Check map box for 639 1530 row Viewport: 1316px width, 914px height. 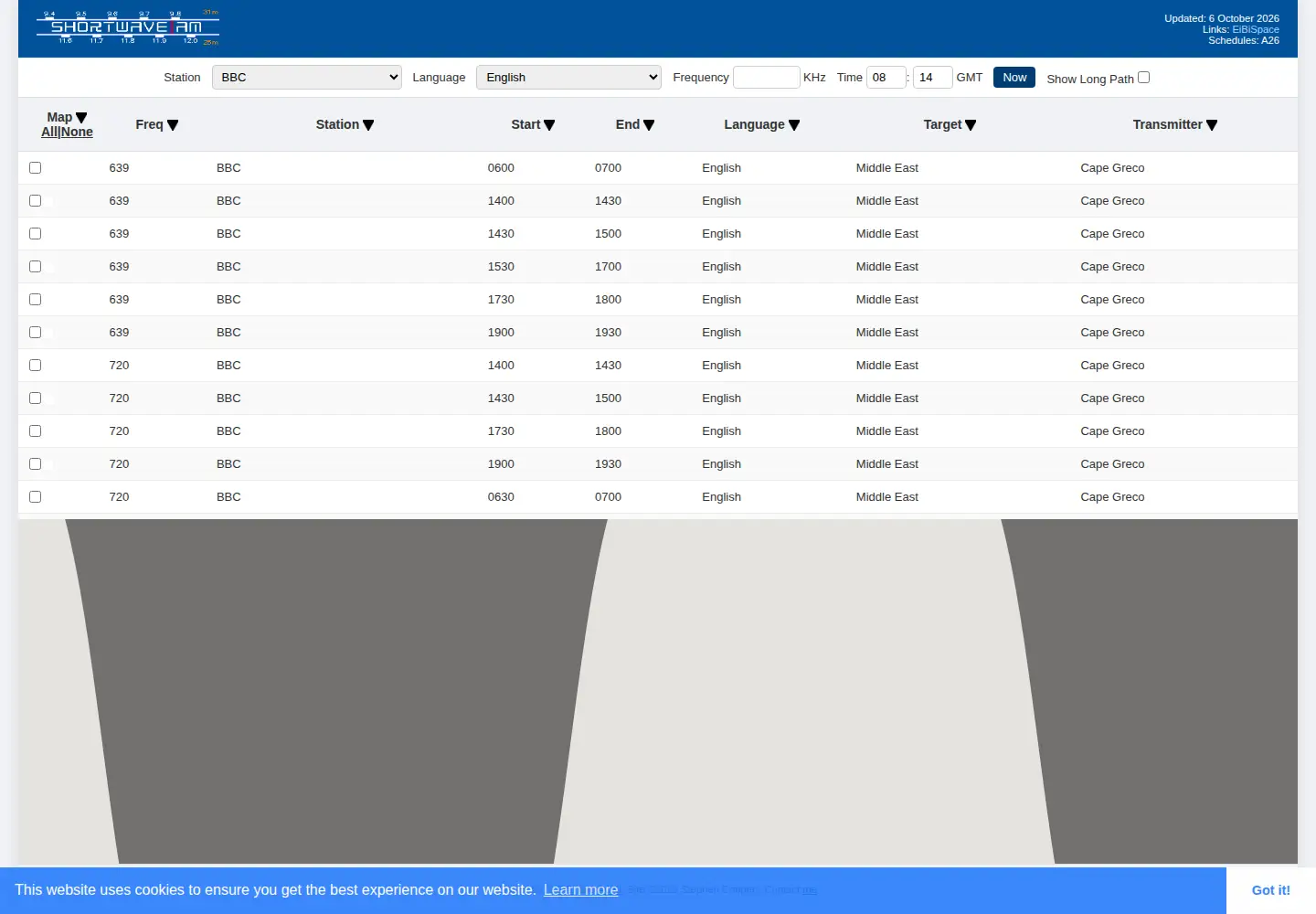pyautogui.click(x=35, y=267)
